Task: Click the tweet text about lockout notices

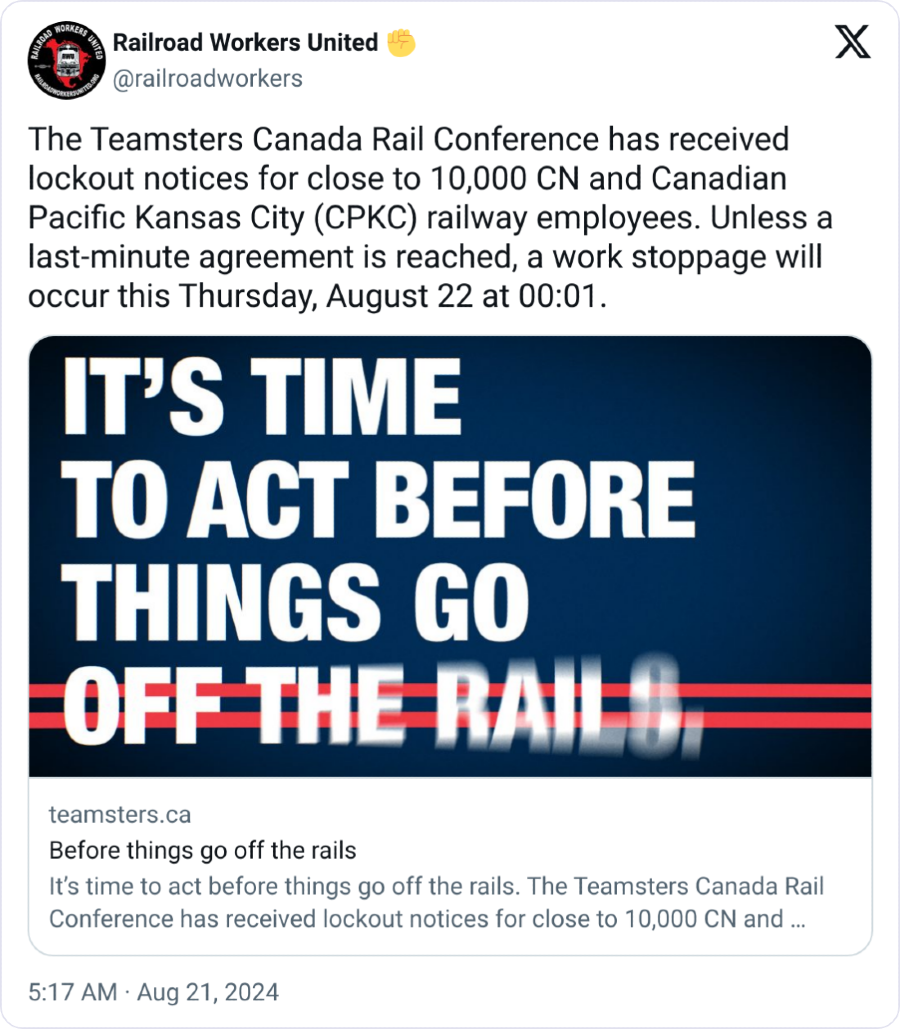Action: point(430,218)
